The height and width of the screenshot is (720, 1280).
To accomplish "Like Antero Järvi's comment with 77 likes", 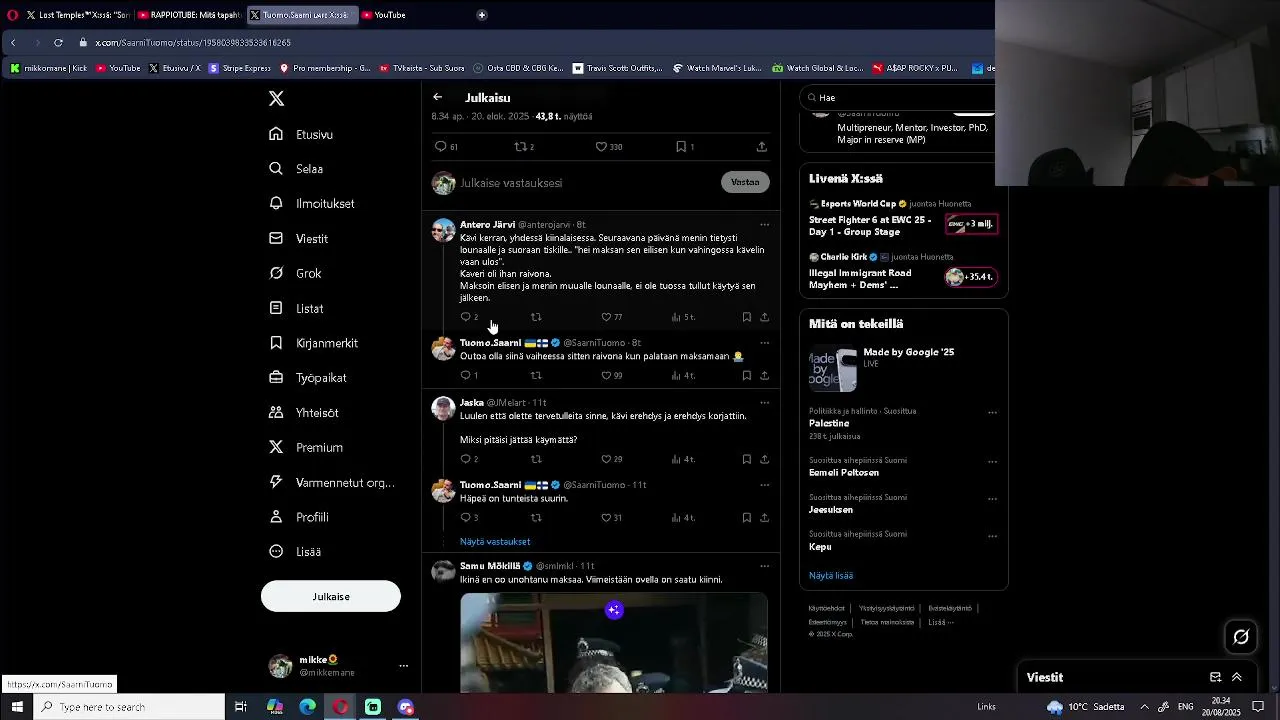I will point(611,317).
